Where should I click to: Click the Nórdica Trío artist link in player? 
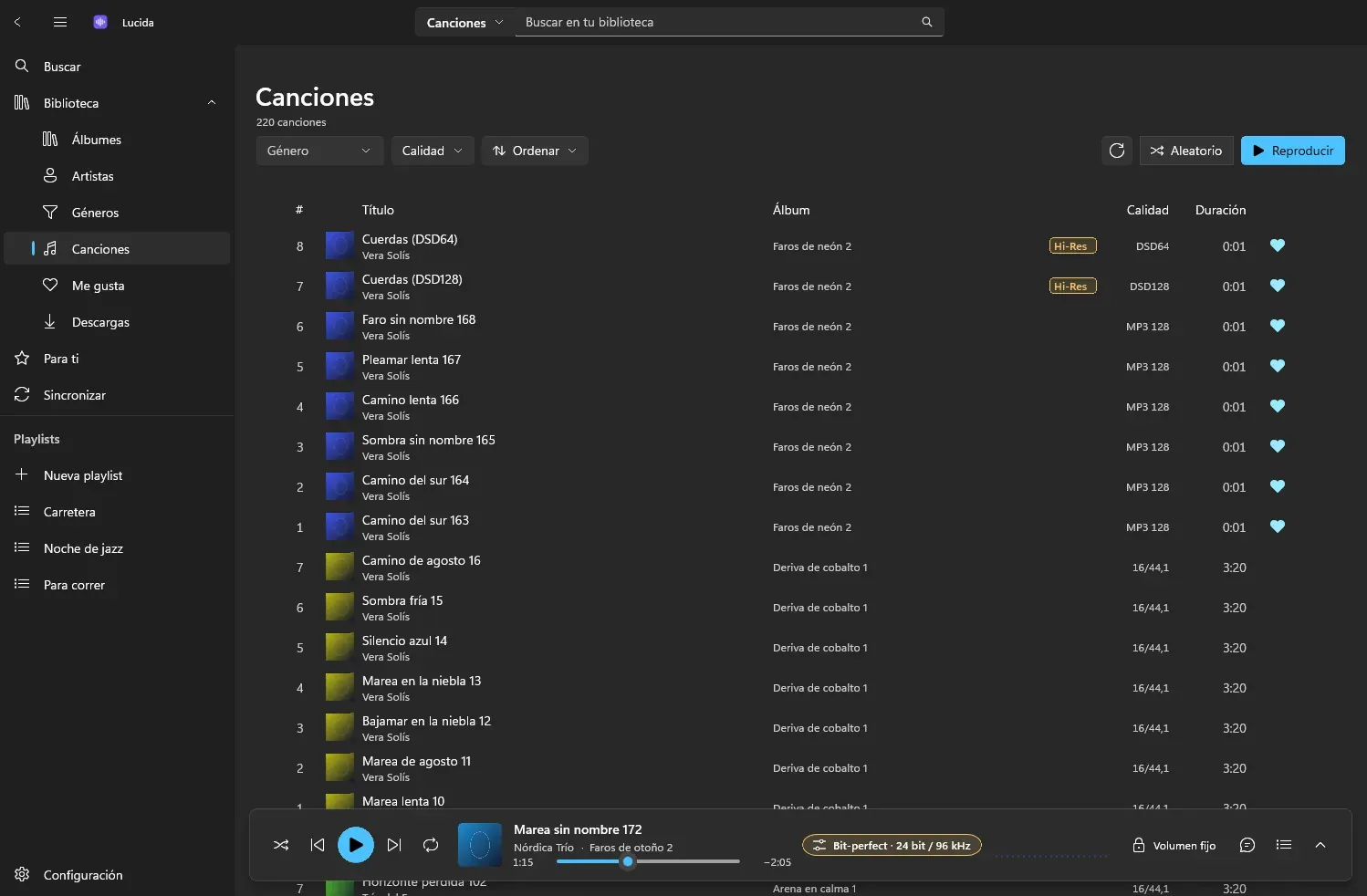544,848
